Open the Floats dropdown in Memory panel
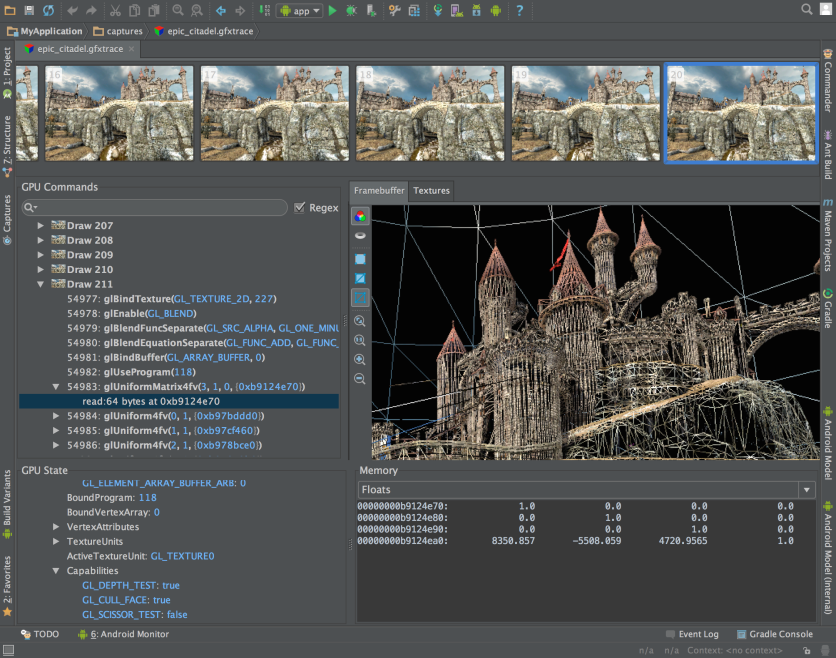 (x=807, y=491)
